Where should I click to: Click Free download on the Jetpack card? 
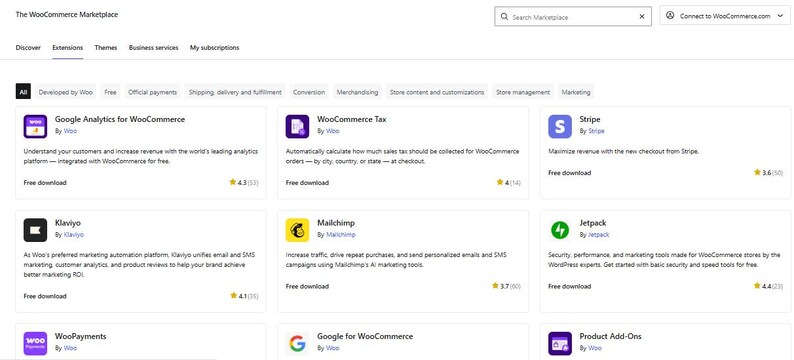[x=570, y=287]
